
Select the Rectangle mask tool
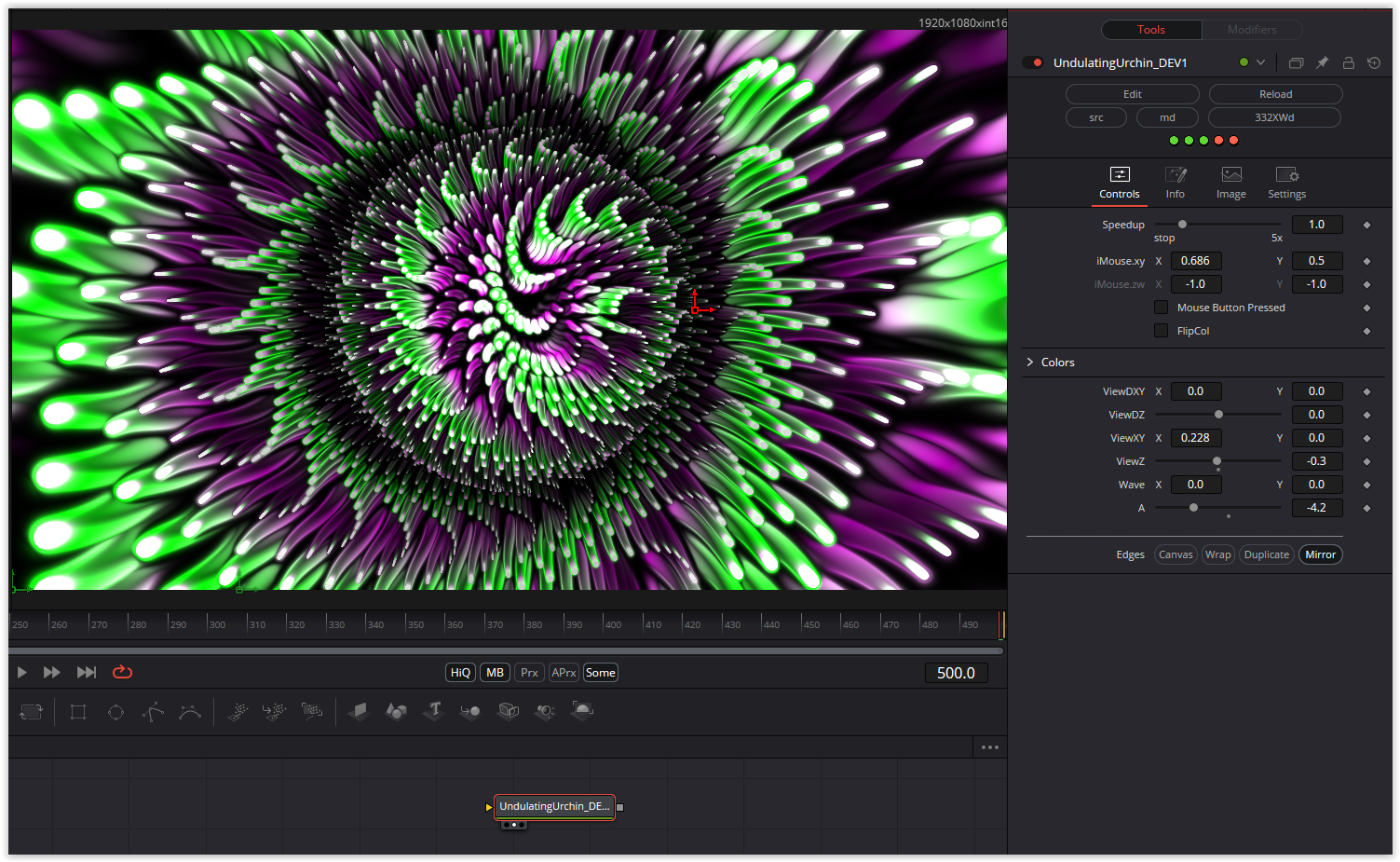pos(78,712)
